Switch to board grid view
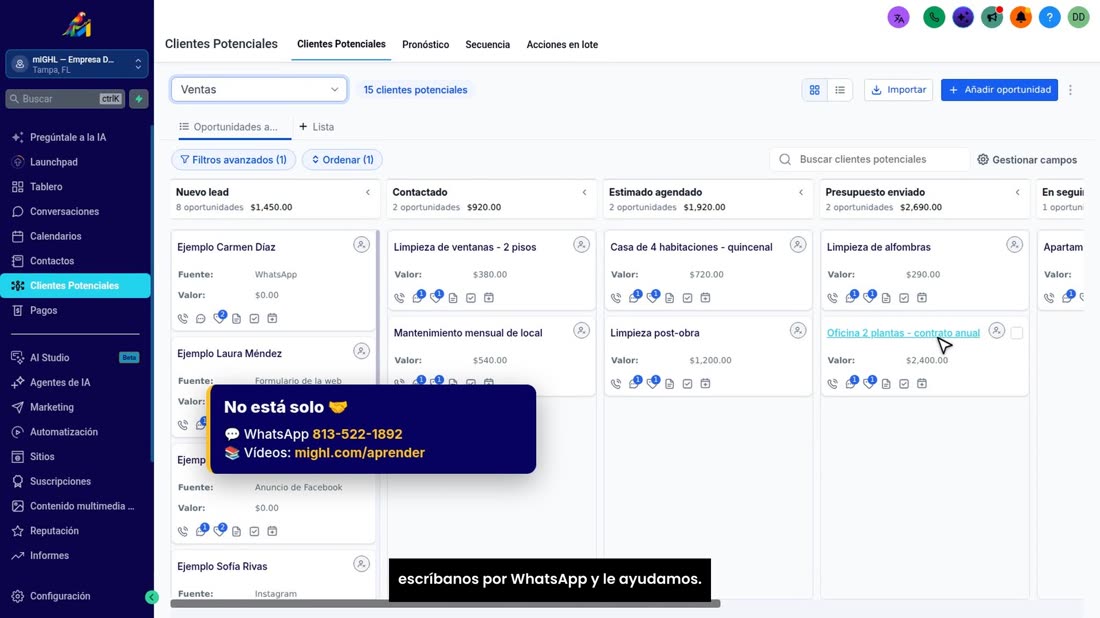The height and width of the screenshot is (618, 1100). pyautogui.click(x=814, y=90)
